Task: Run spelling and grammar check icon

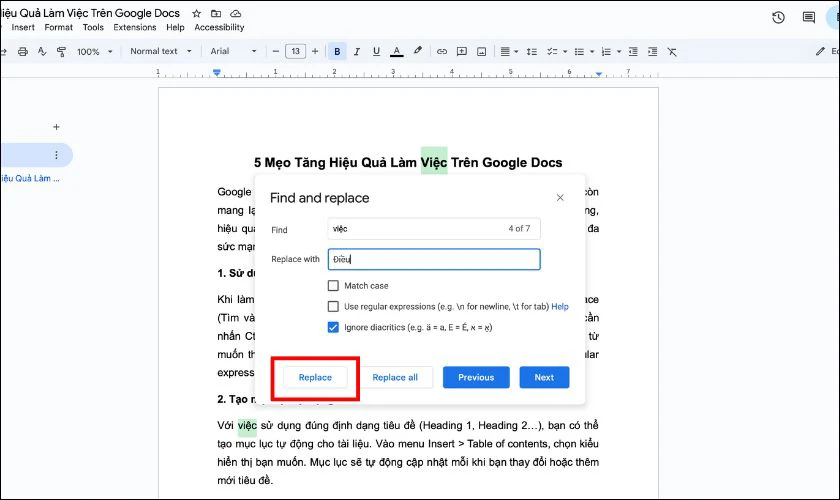Action: pyautogui.click(x=42, y=51)
